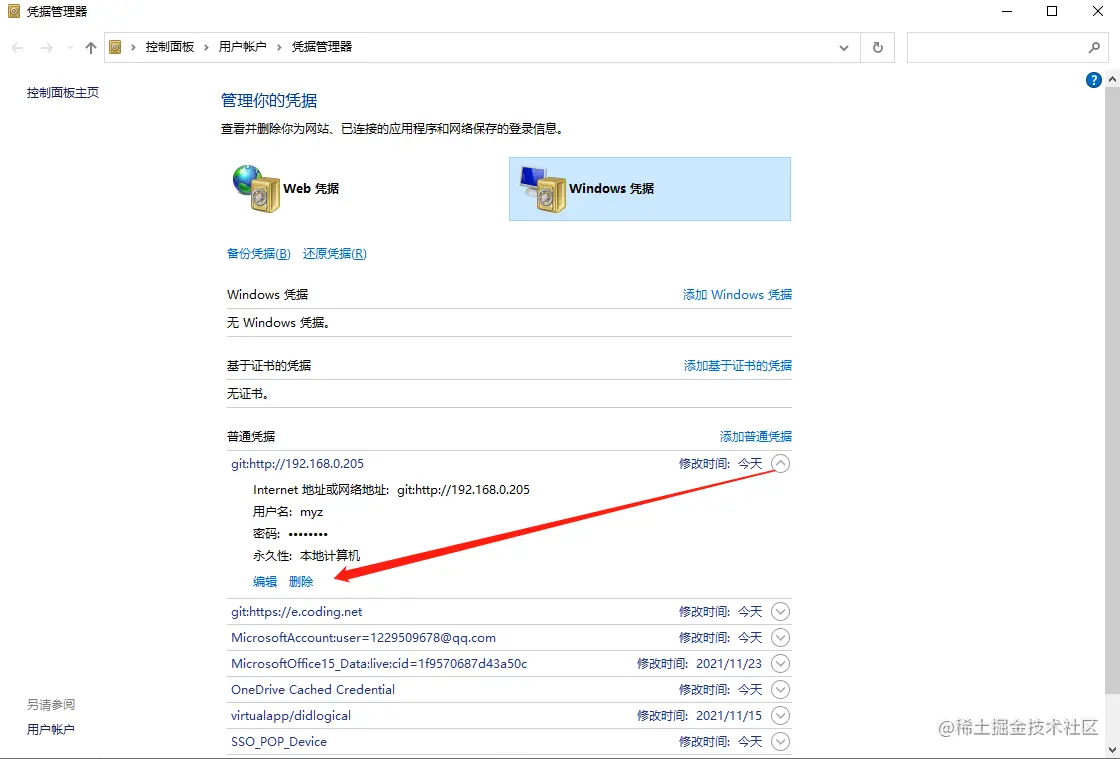
Task: Click the 2021/11/23 modified date
Action: click(729, 663)
